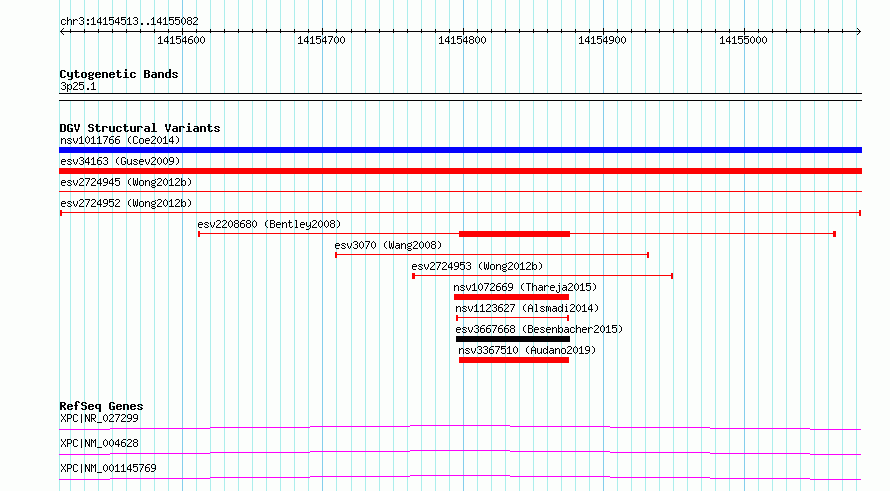
Task: Click the blue nsv1011766 variant bar
Action: (460, 150)
